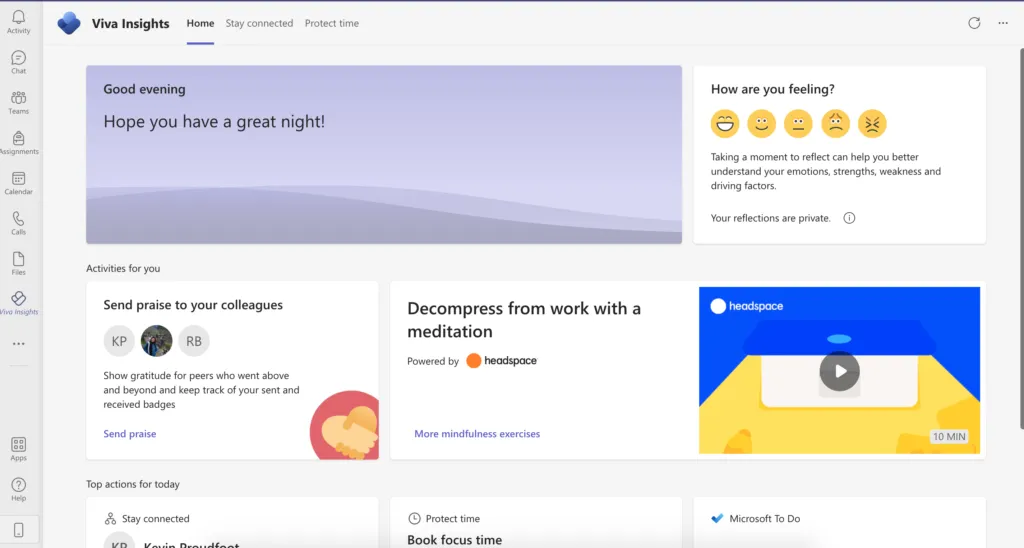Click the colleague photo avatar
Viewport: 1024px width, 548px height.
point(156,341)
